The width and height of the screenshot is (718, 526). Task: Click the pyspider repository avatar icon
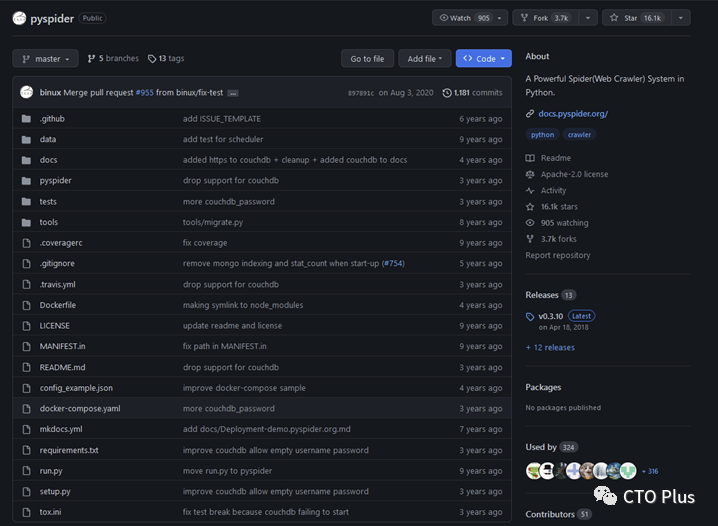[x=19, y=18]
